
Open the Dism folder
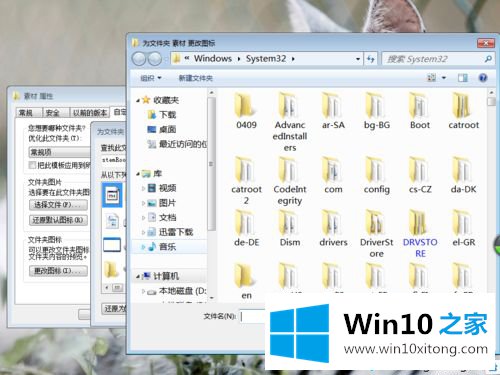(290, 229)
